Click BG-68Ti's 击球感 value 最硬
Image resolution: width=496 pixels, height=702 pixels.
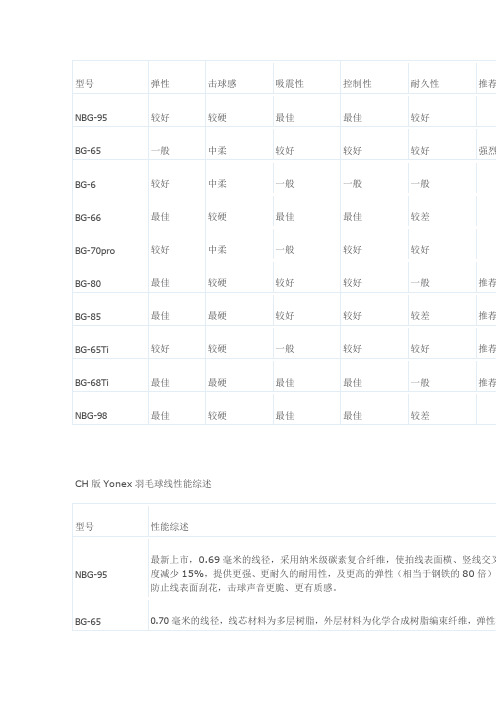coord(218,382)
